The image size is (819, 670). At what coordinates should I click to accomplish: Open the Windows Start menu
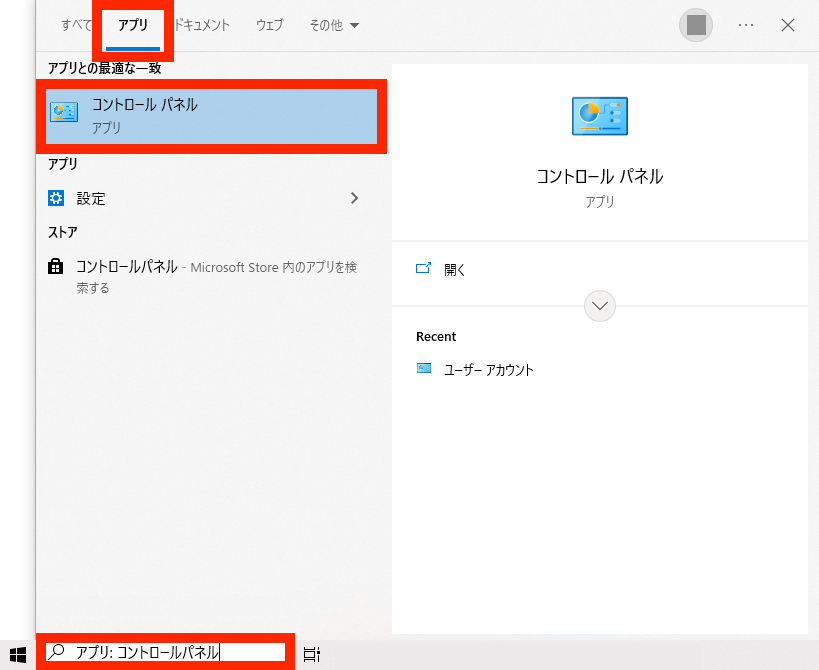click(x=18, y=654)
